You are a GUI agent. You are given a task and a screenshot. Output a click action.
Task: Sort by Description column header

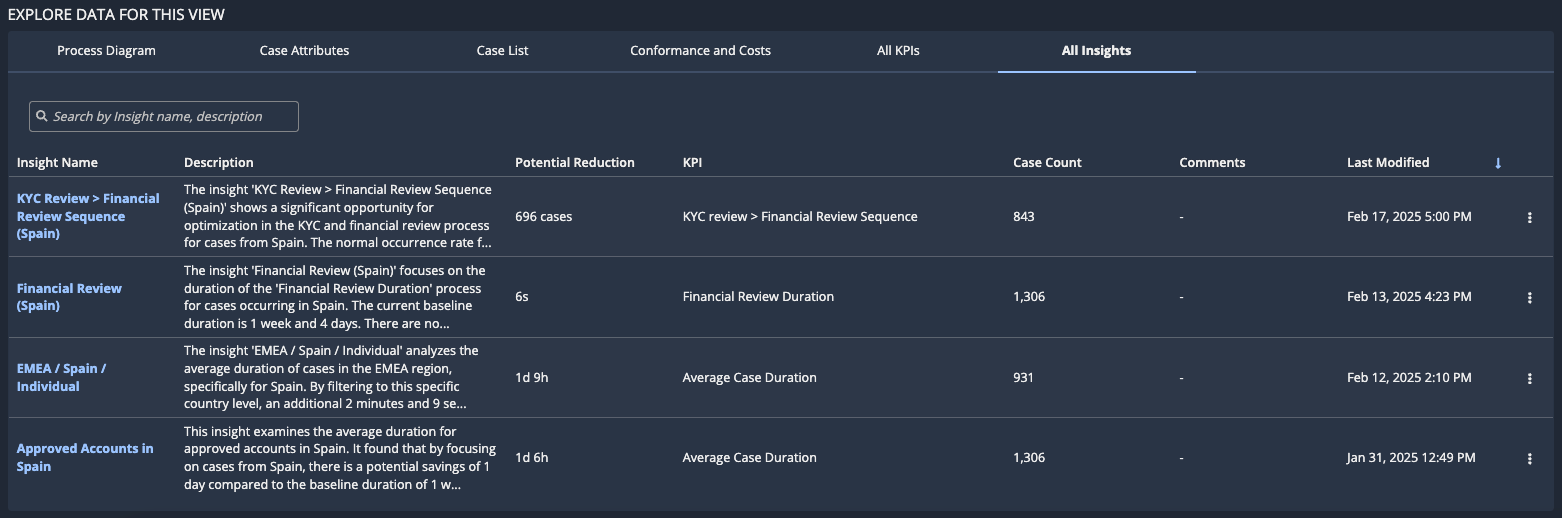(219, 162)
